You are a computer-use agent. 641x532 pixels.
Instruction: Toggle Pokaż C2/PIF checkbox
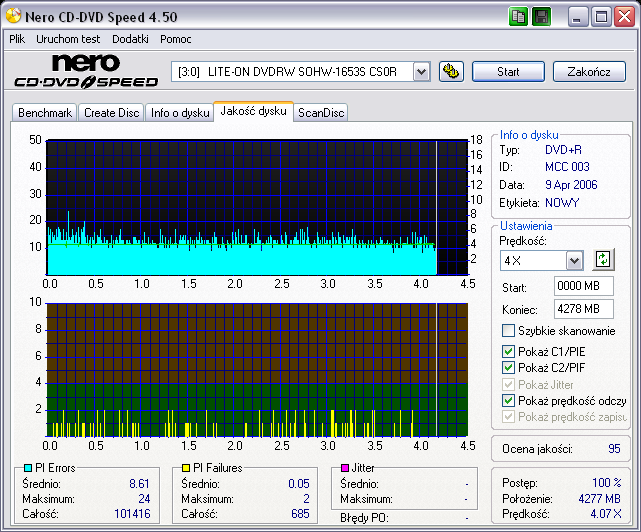tap(508, 368)
